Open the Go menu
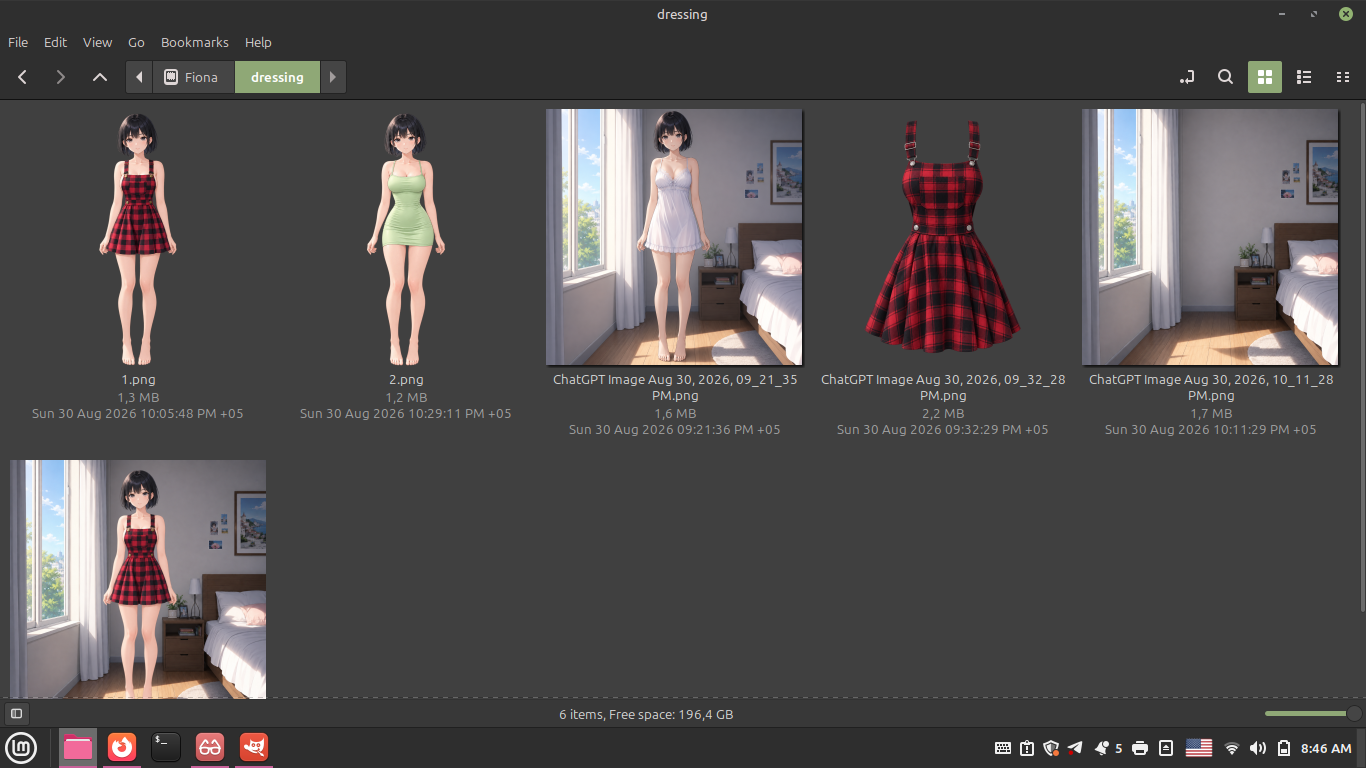The height and width of the screenshot is (768, 1366). (136, 42)
